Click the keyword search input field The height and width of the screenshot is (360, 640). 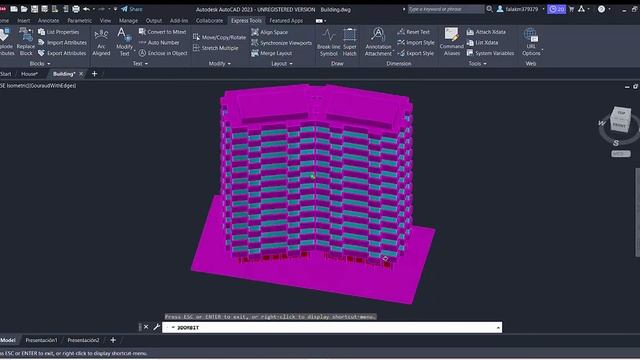(445, 9)
